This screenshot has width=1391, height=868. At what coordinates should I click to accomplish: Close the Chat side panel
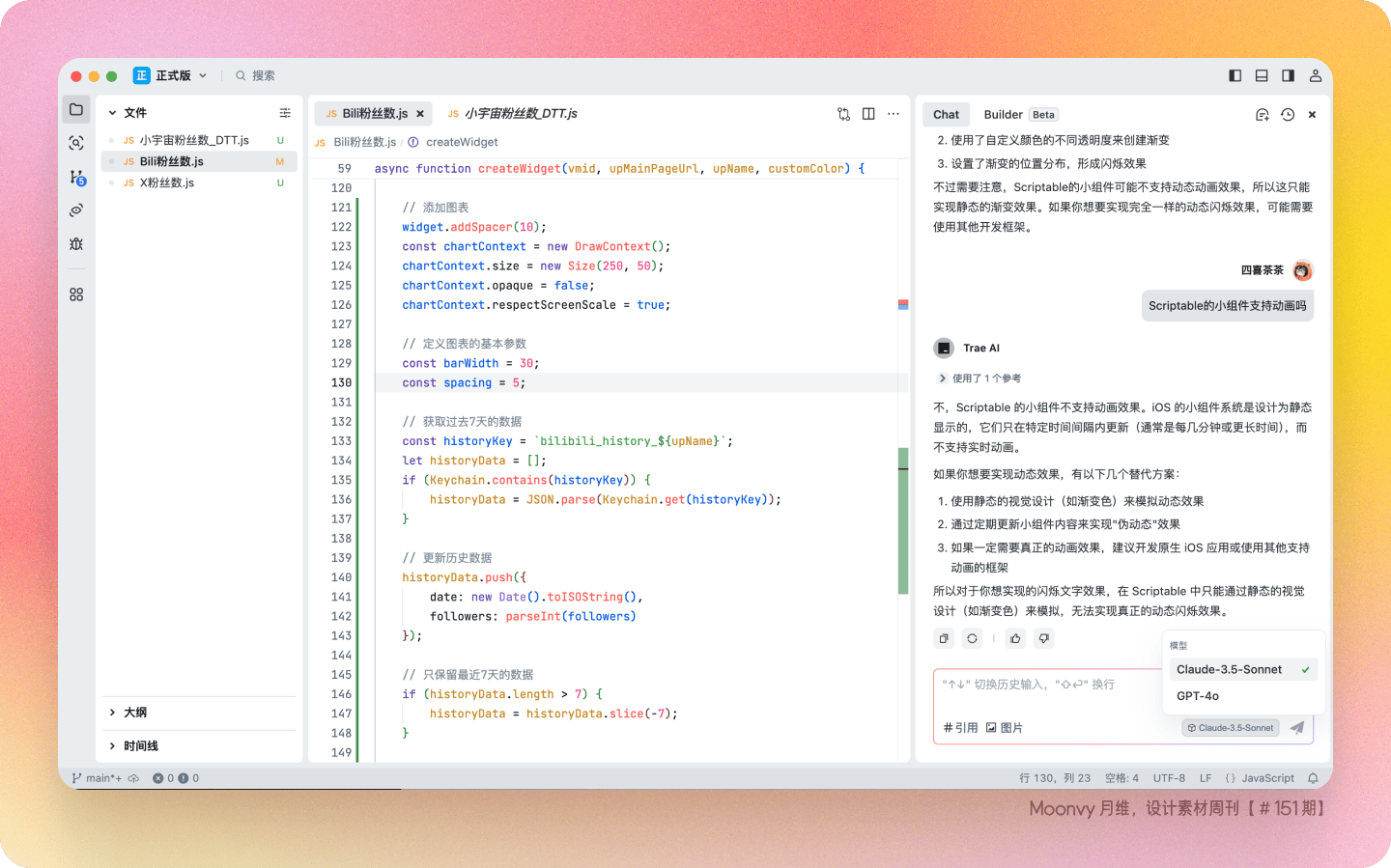click(x=1312, y=115)
